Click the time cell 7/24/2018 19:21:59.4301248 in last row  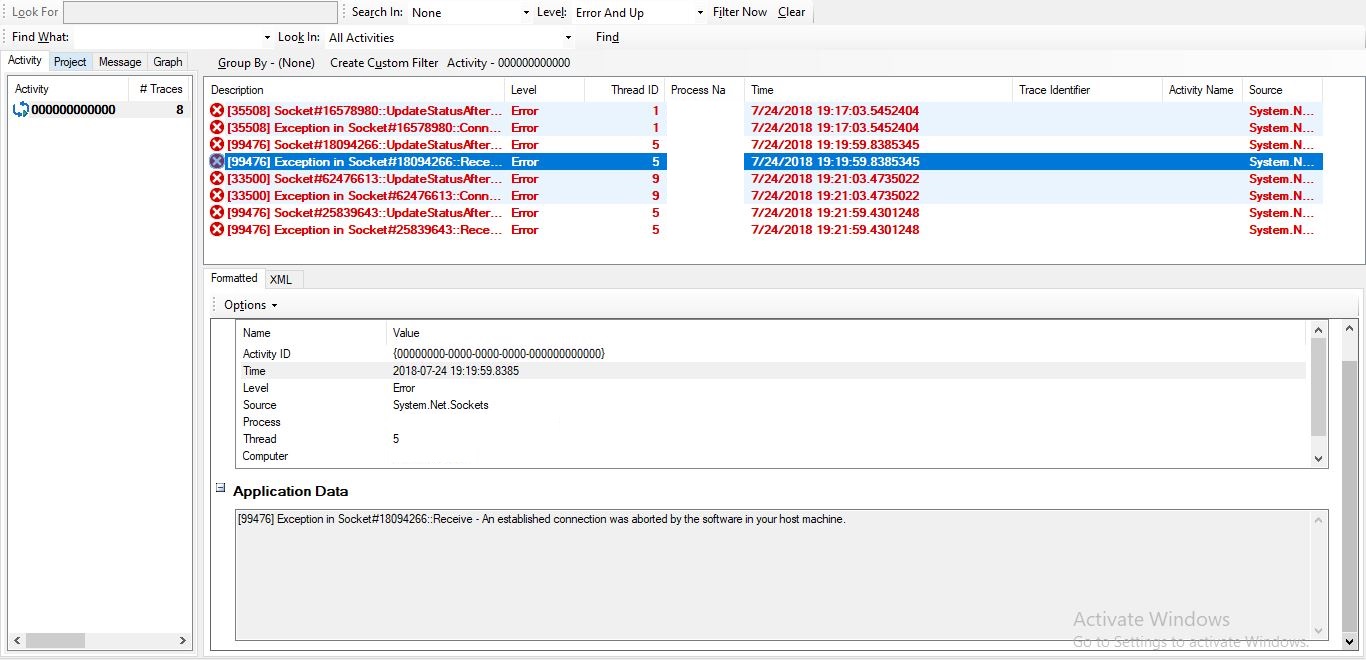pos(835,230)
